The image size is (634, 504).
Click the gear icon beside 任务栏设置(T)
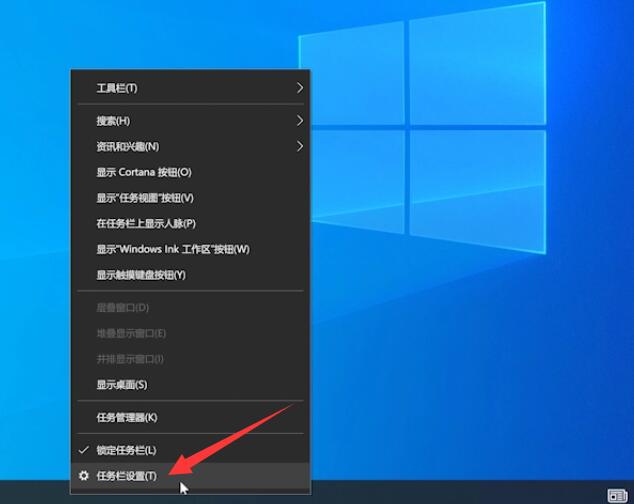point(84,475)
